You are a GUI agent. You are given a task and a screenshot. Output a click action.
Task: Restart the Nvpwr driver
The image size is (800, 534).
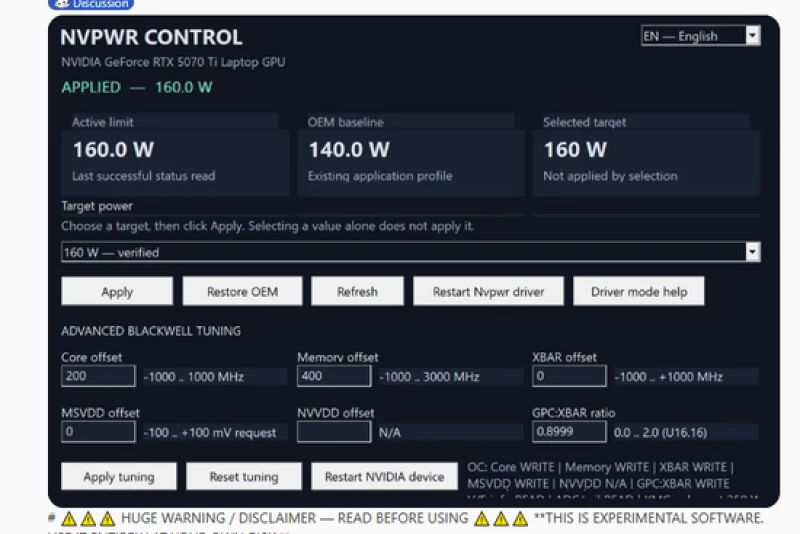(x=488, y=291)
